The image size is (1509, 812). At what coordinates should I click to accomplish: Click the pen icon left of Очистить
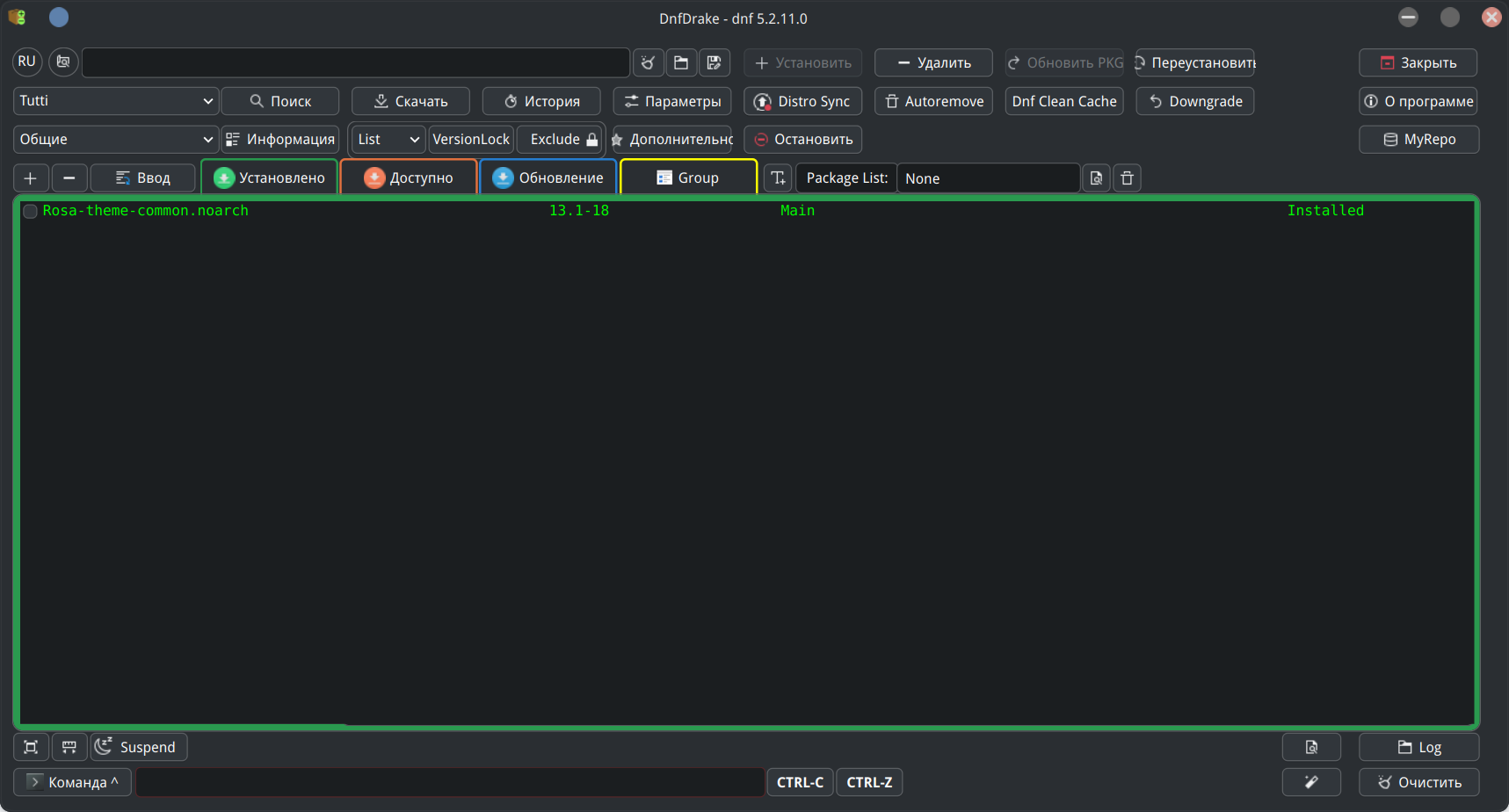1311,782
